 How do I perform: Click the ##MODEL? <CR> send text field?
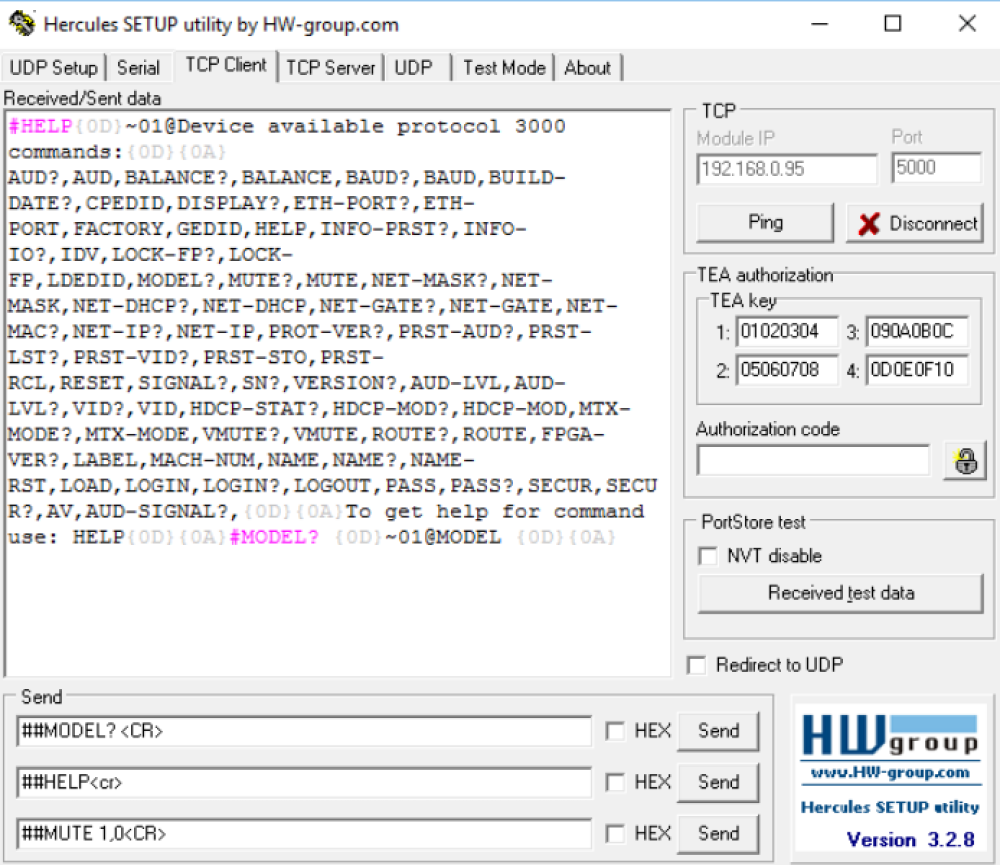pos(304,731)
